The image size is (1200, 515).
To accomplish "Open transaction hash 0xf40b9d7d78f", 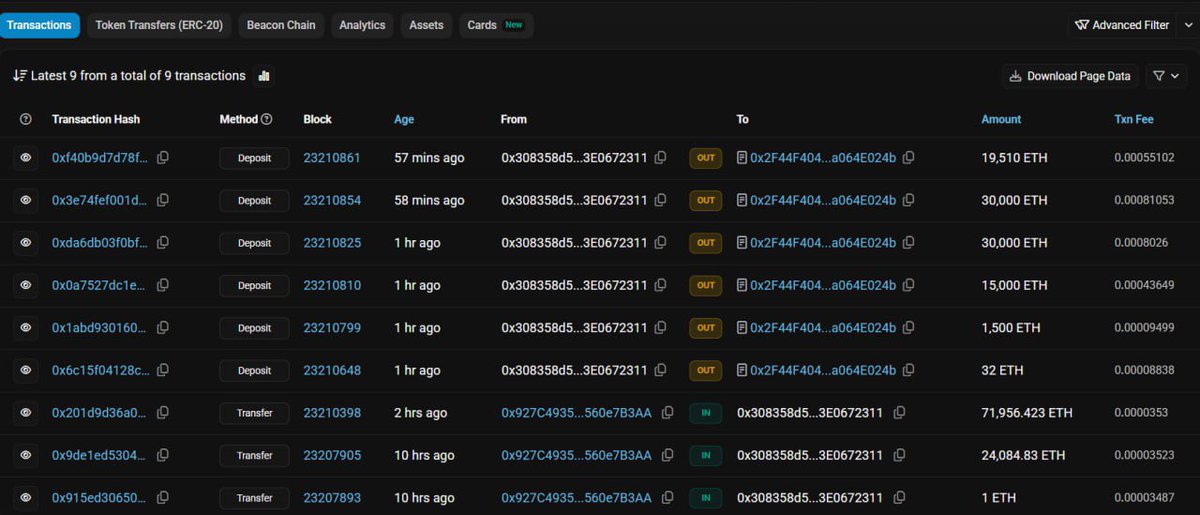I will coord(100,158).
